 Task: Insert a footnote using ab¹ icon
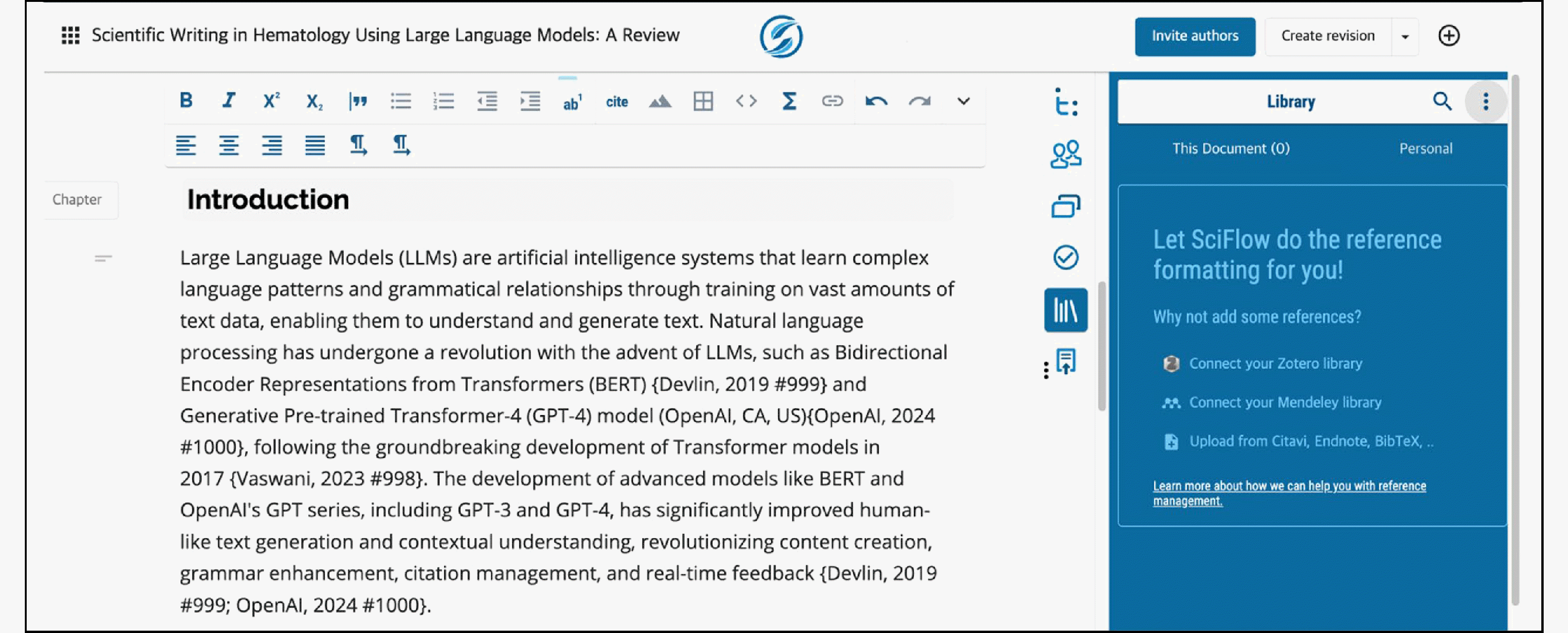click(x=571, y=102)
